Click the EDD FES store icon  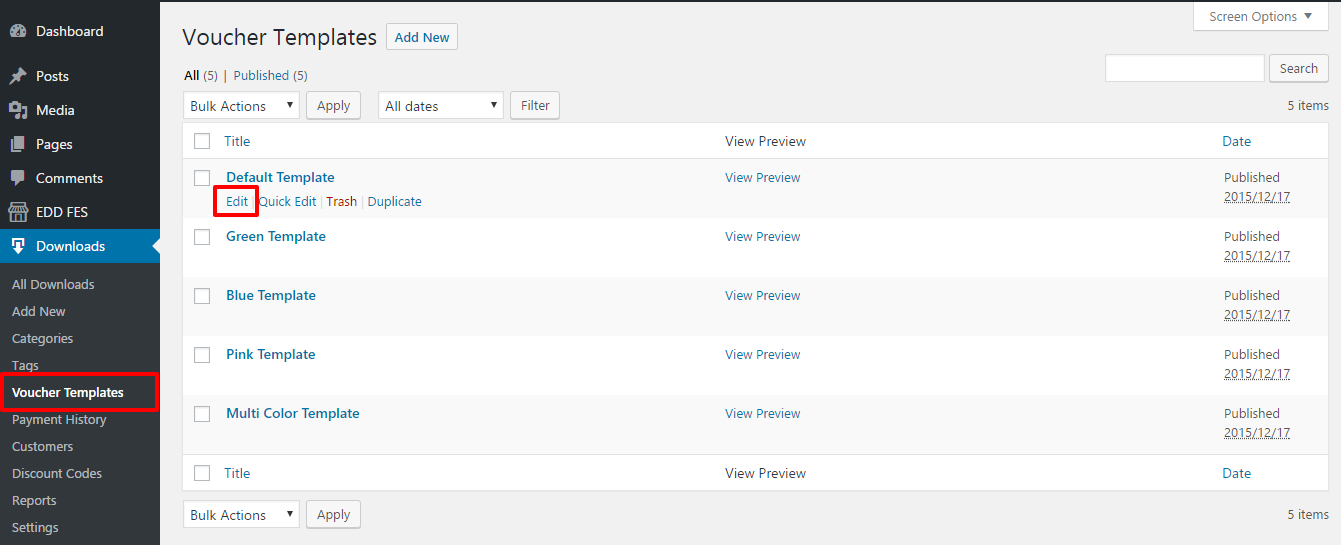click(x=18, y=212)
